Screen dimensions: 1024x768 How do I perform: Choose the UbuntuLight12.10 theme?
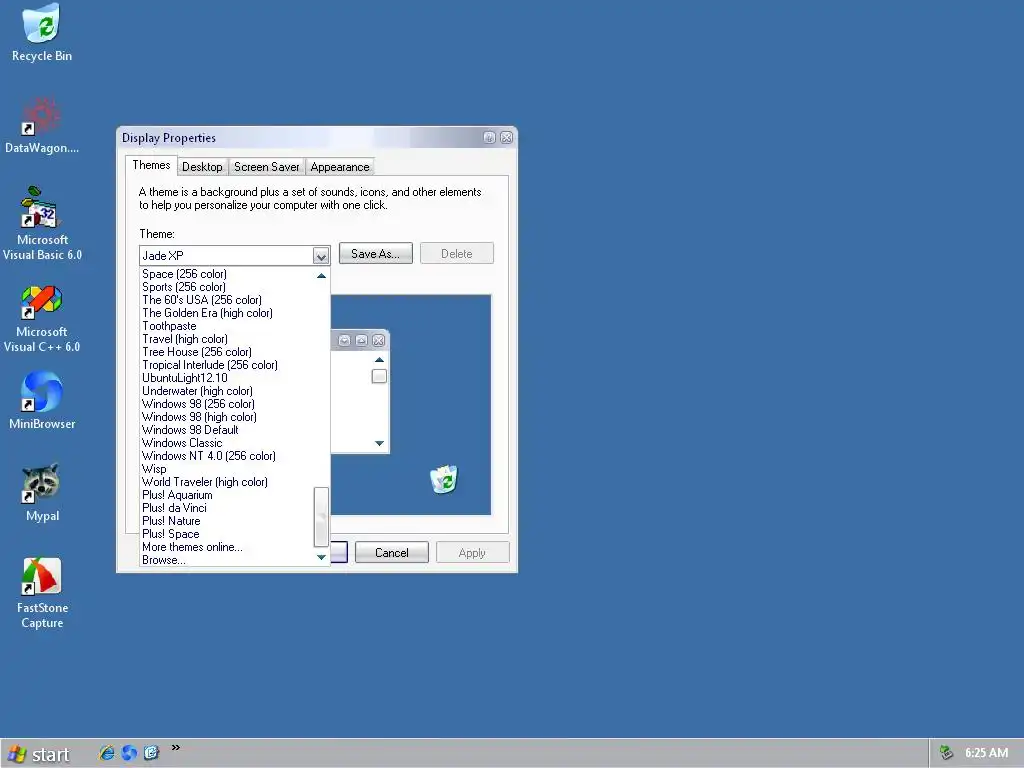click(227, 378)
